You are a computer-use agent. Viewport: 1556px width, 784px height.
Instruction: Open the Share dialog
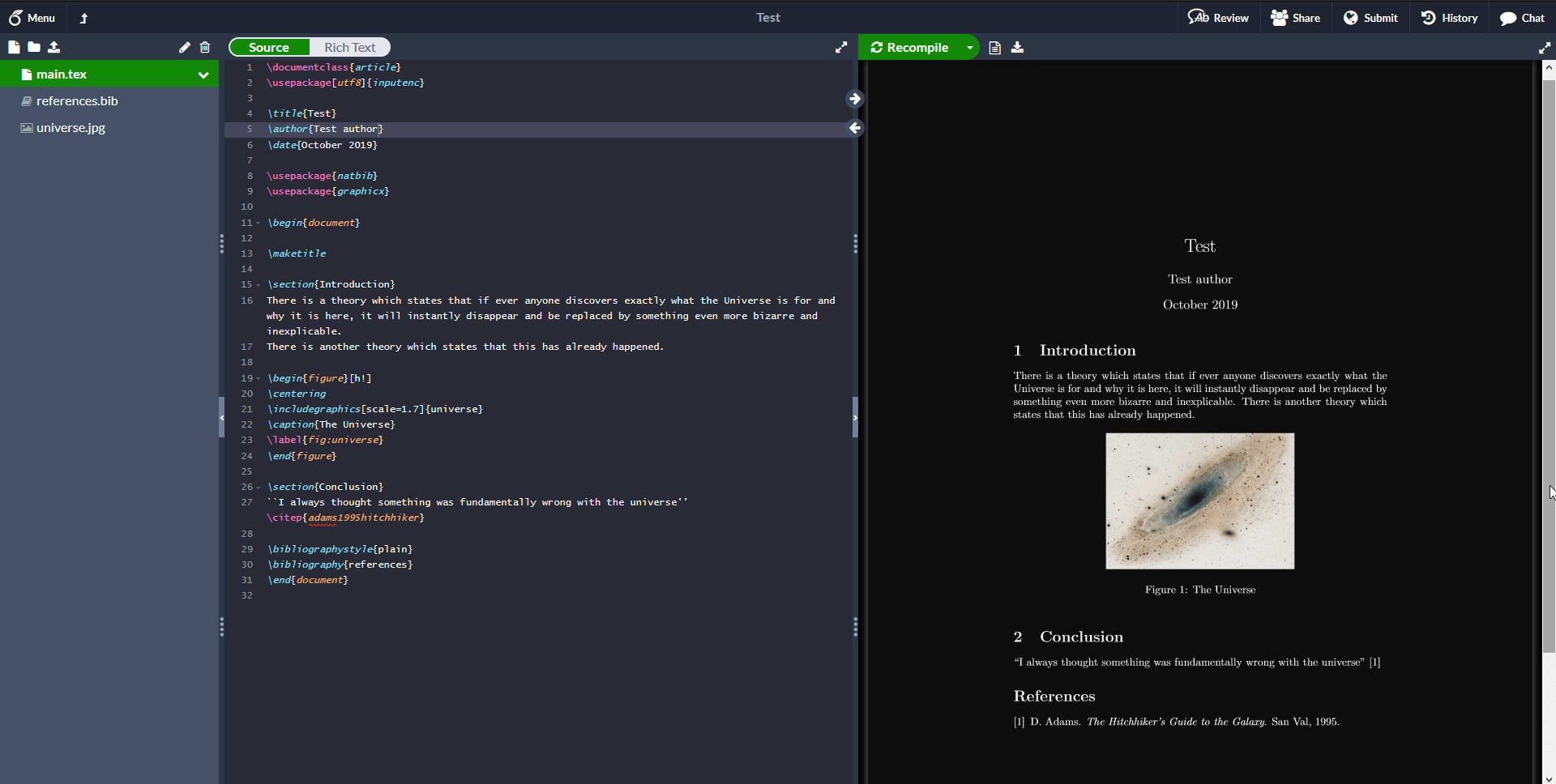(1295, 17)
